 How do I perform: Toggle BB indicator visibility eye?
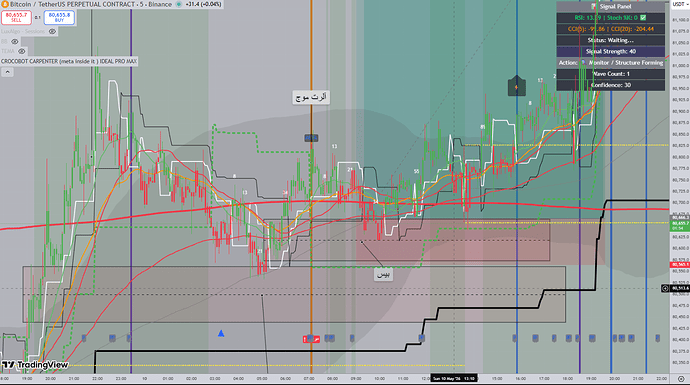pos(15,41)
